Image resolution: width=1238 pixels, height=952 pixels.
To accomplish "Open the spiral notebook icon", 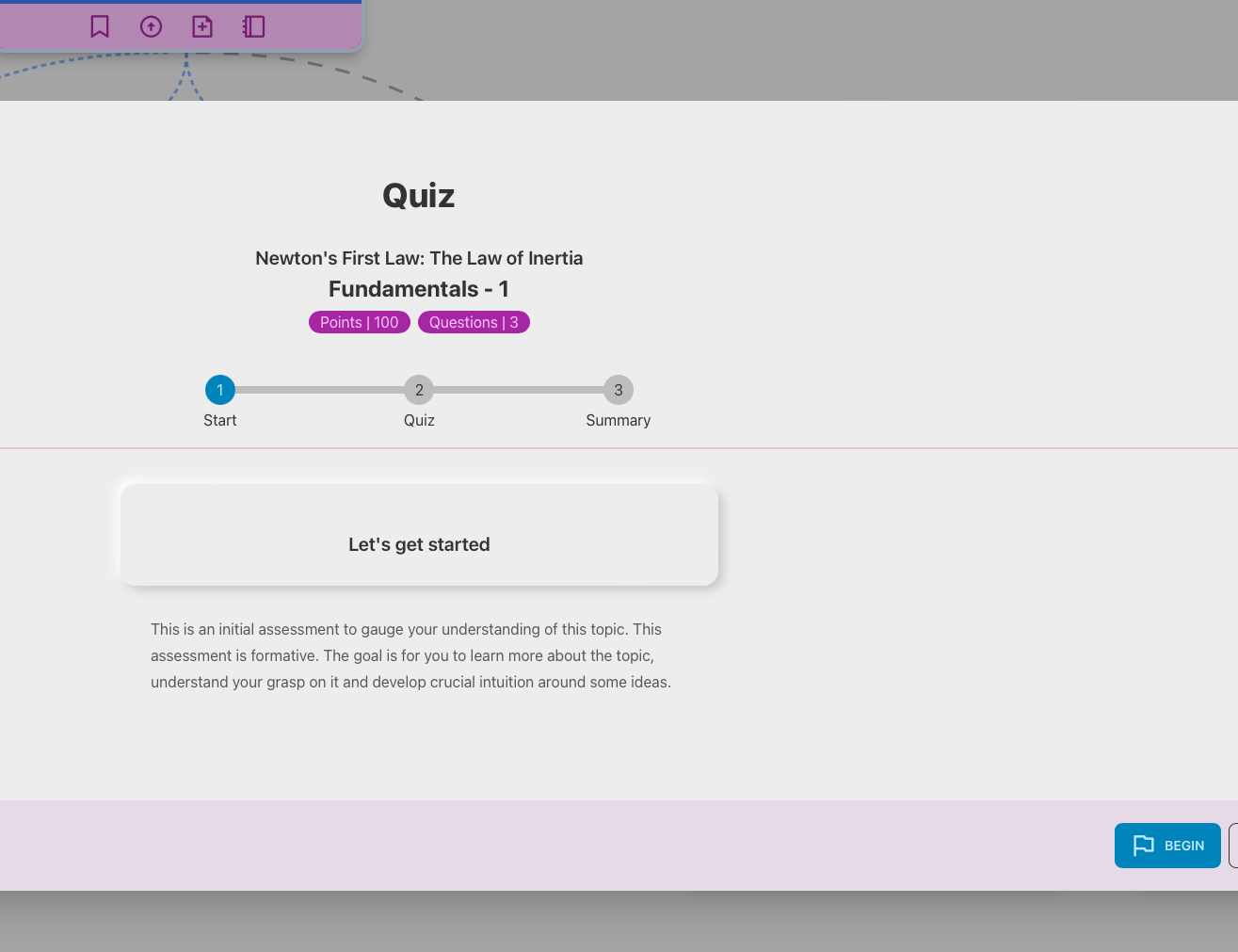I will pyautogui.click(x=254, y=26).
